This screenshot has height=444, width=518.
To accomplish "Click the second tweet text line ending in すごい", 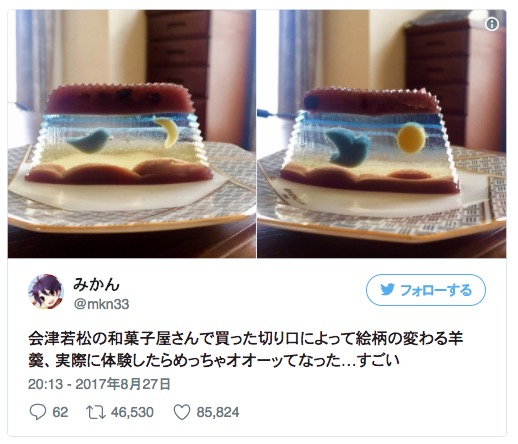I will [214, 361].
